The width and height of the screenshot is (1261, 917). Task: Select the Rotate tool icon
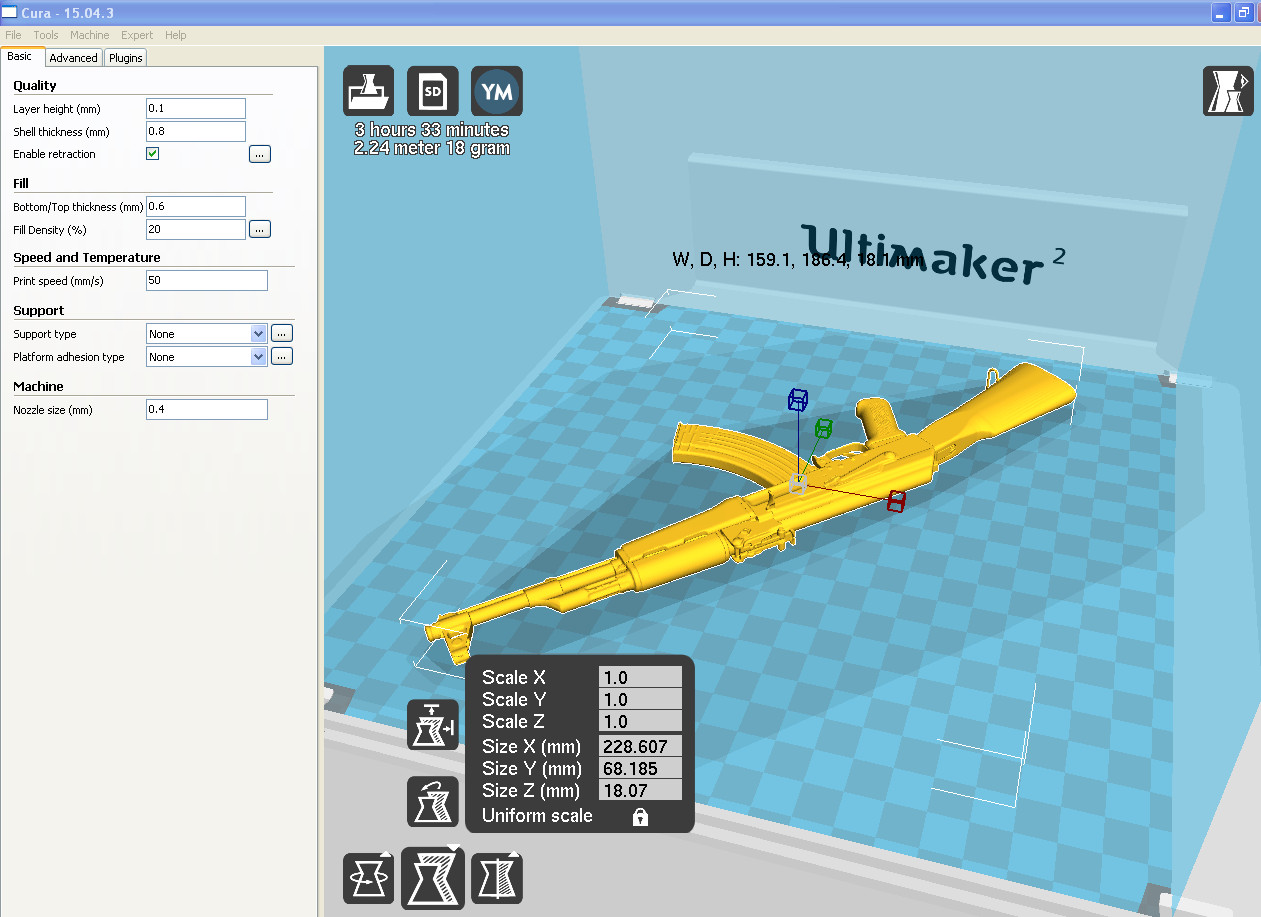click(x=368, y=878)
